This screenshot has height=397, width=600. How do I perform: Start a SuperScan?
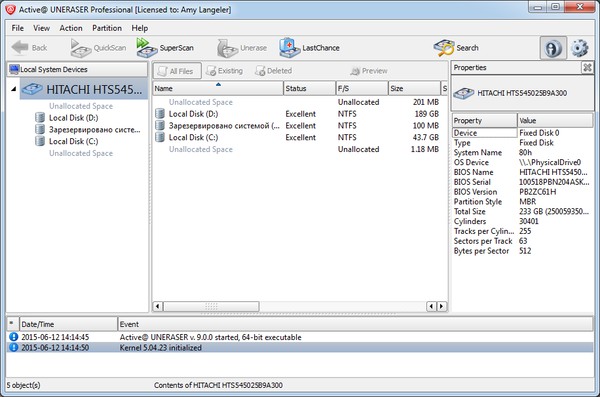[165, 48]
